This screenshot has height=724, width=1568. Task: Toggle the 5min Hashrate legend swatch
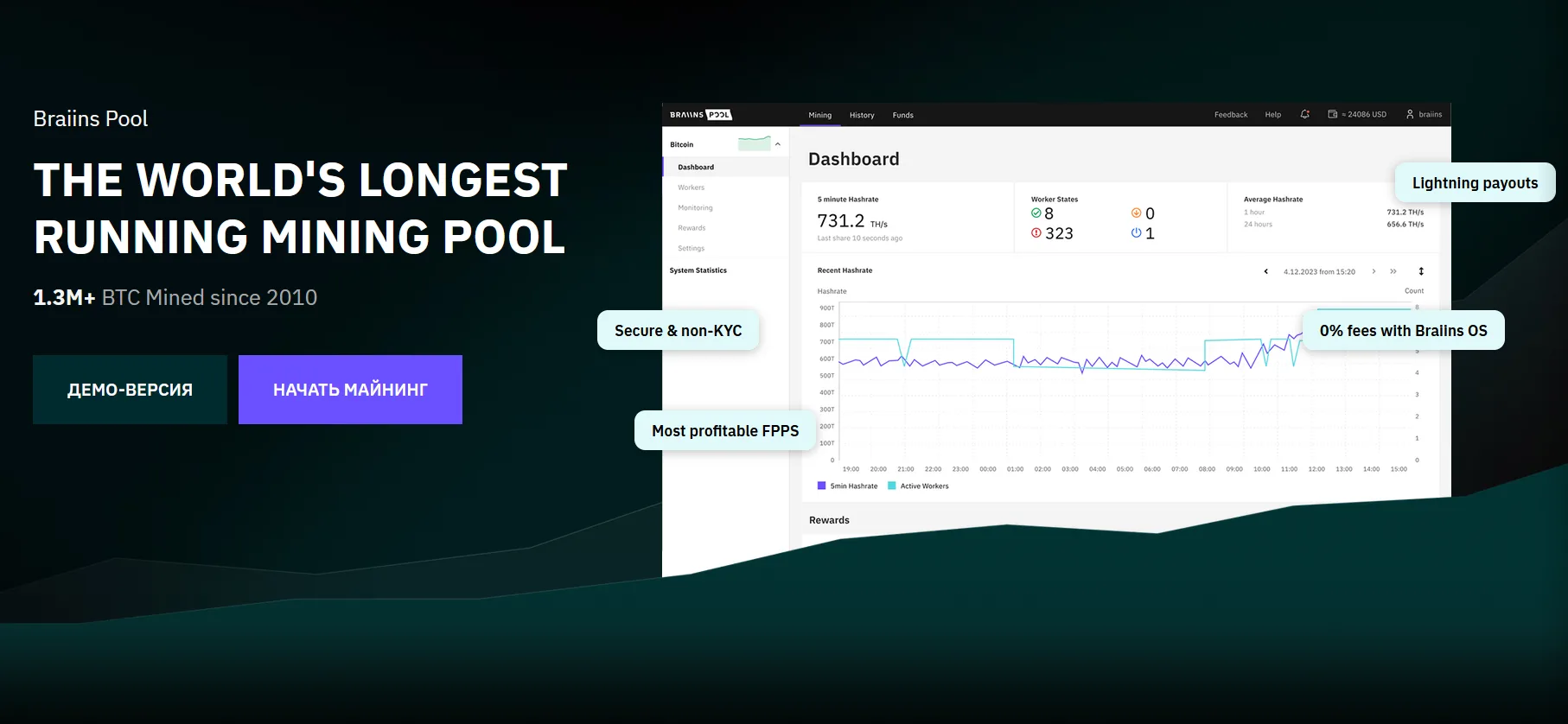821,486
